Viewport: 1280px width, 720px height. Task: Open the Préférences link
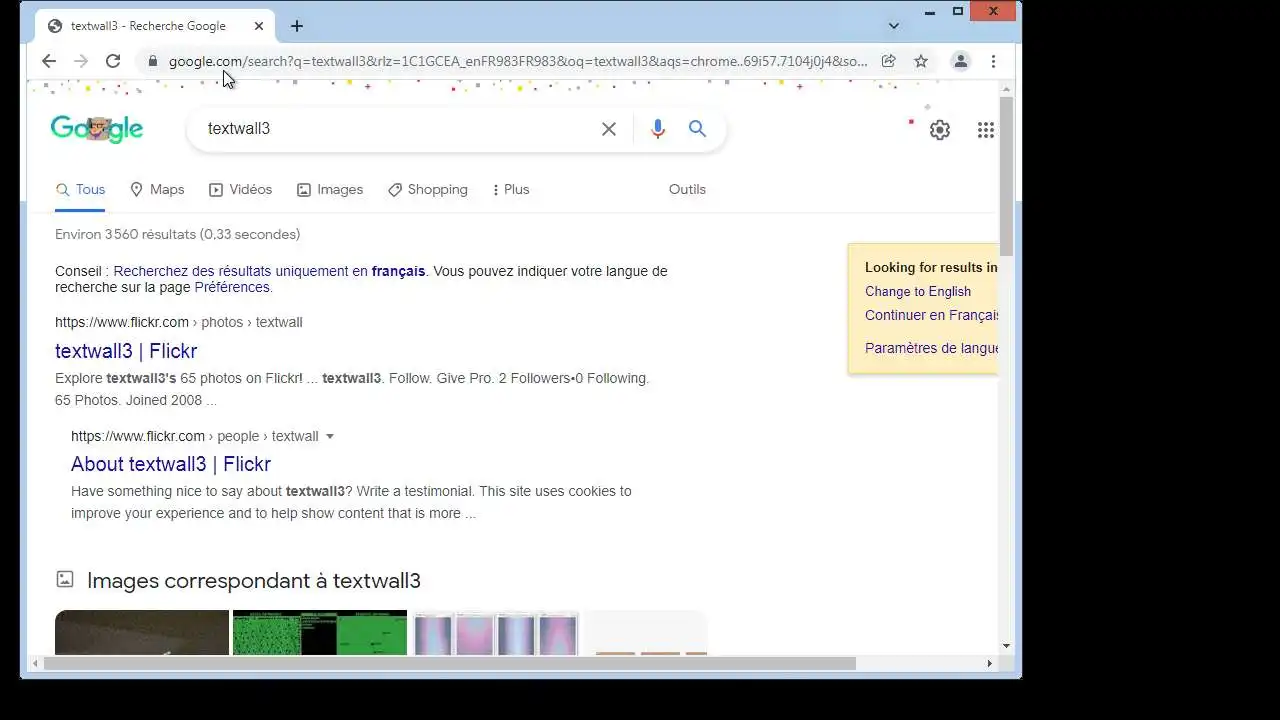(232, 287)
